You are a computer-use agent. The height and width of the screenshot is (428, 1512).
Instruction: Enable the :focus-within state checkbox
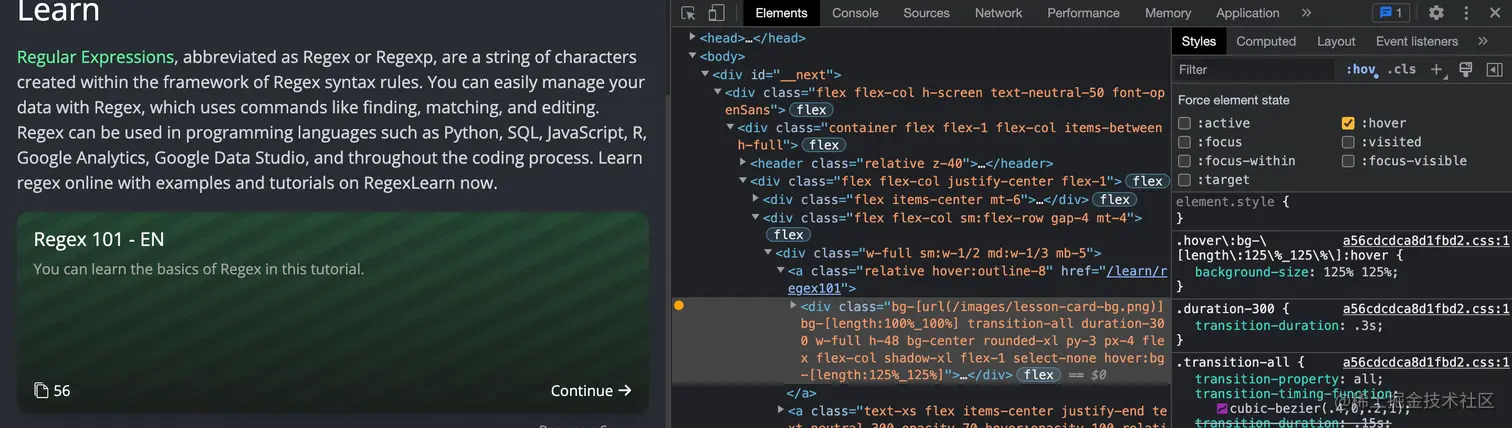(x=1184, y=161)
